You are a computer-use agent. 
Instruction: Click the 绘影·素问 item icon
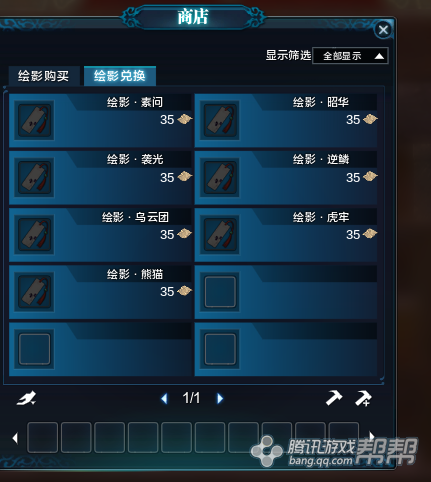pos(35,120)
